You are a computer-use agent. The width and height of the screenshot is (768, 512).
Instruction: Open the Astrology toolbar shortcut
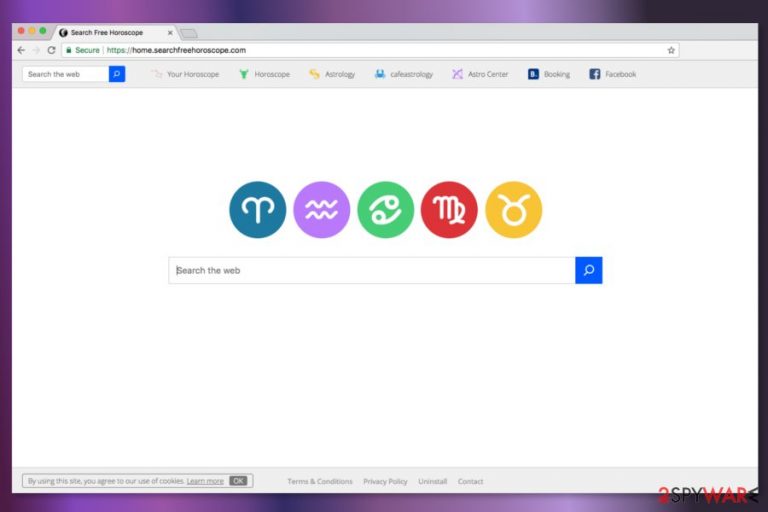pos(332,74)
